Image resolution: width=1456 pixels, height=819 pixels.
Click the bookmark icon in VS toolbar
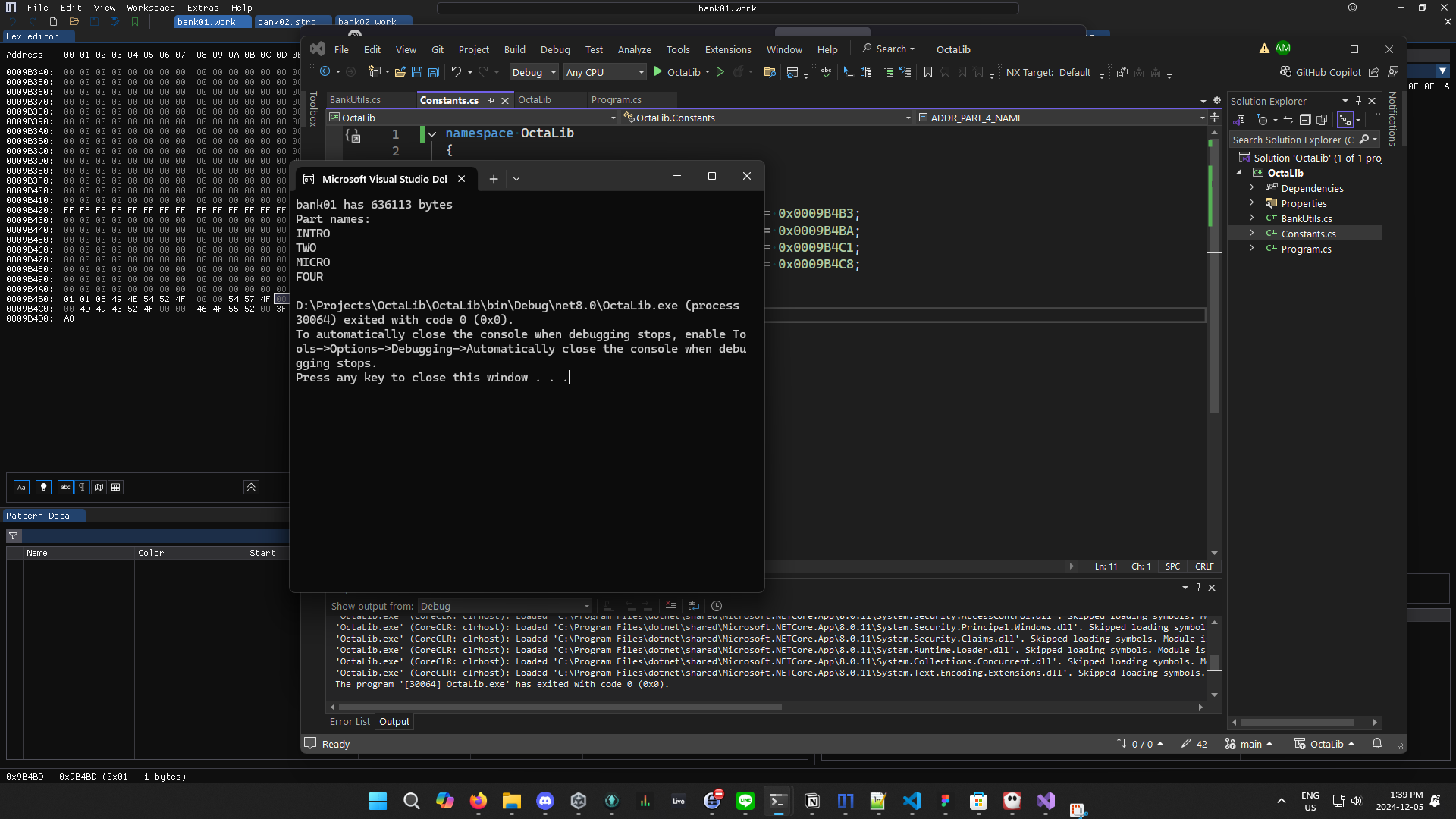[x=927, y=72]
